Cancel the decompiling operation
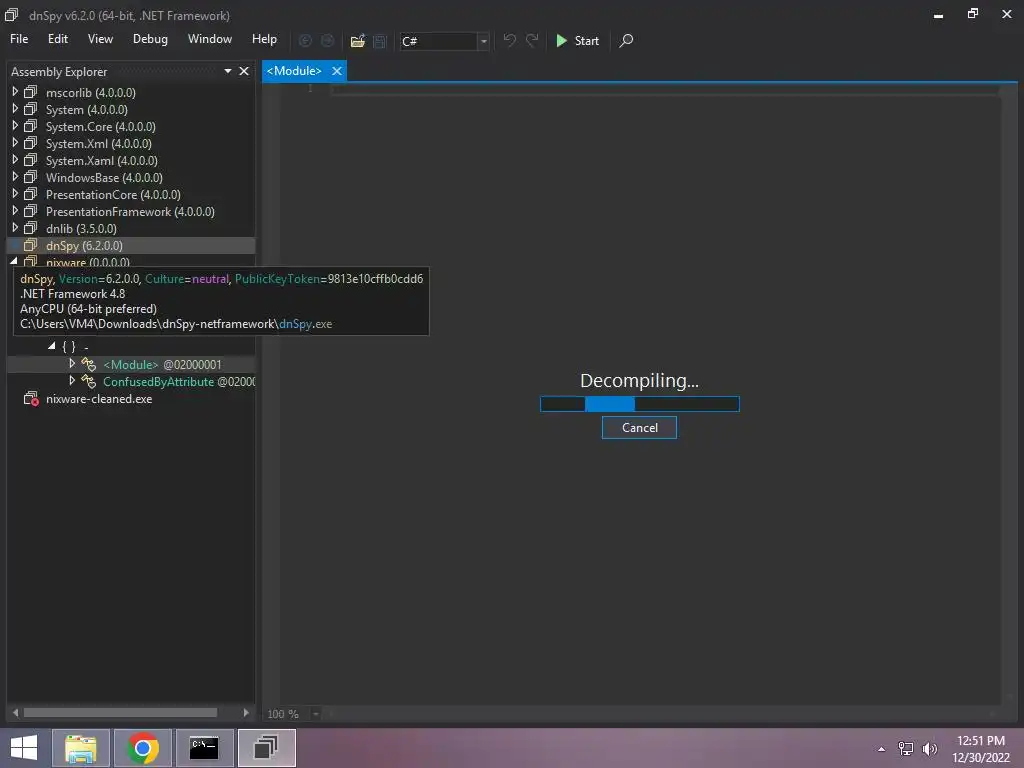Screen dimensions: 1024x768 tap(639, 428)
